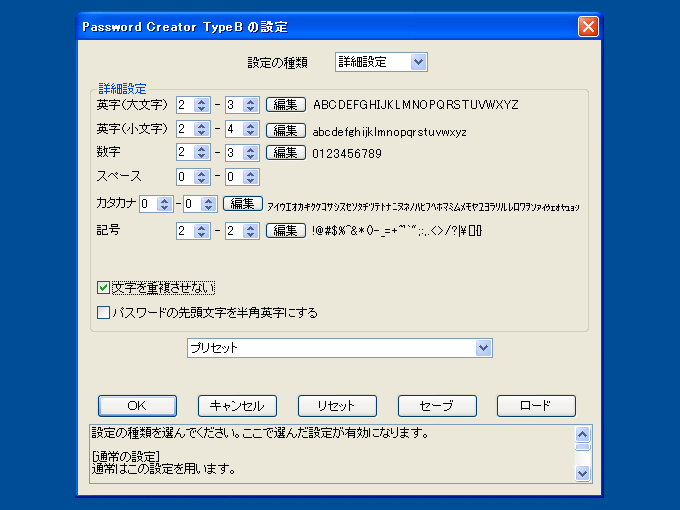Screen dimensions: 680x510
Task: Click カタカナ minimum spinner arrows
Action: click(x=165, y=204)
